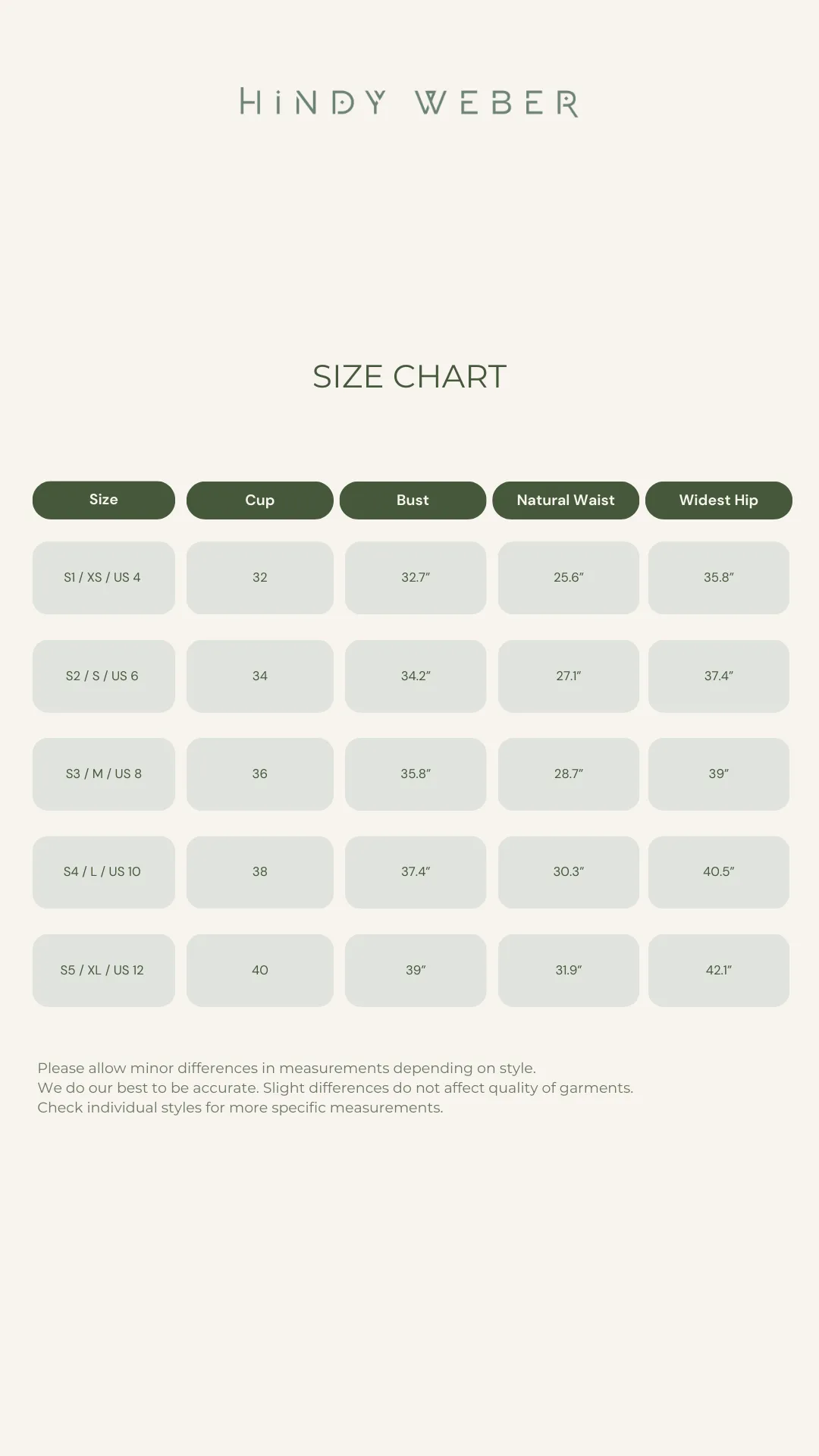Screen dimensions: 819x1456
Task: Click the Hindy Weber logo
Action: (409, 102)
